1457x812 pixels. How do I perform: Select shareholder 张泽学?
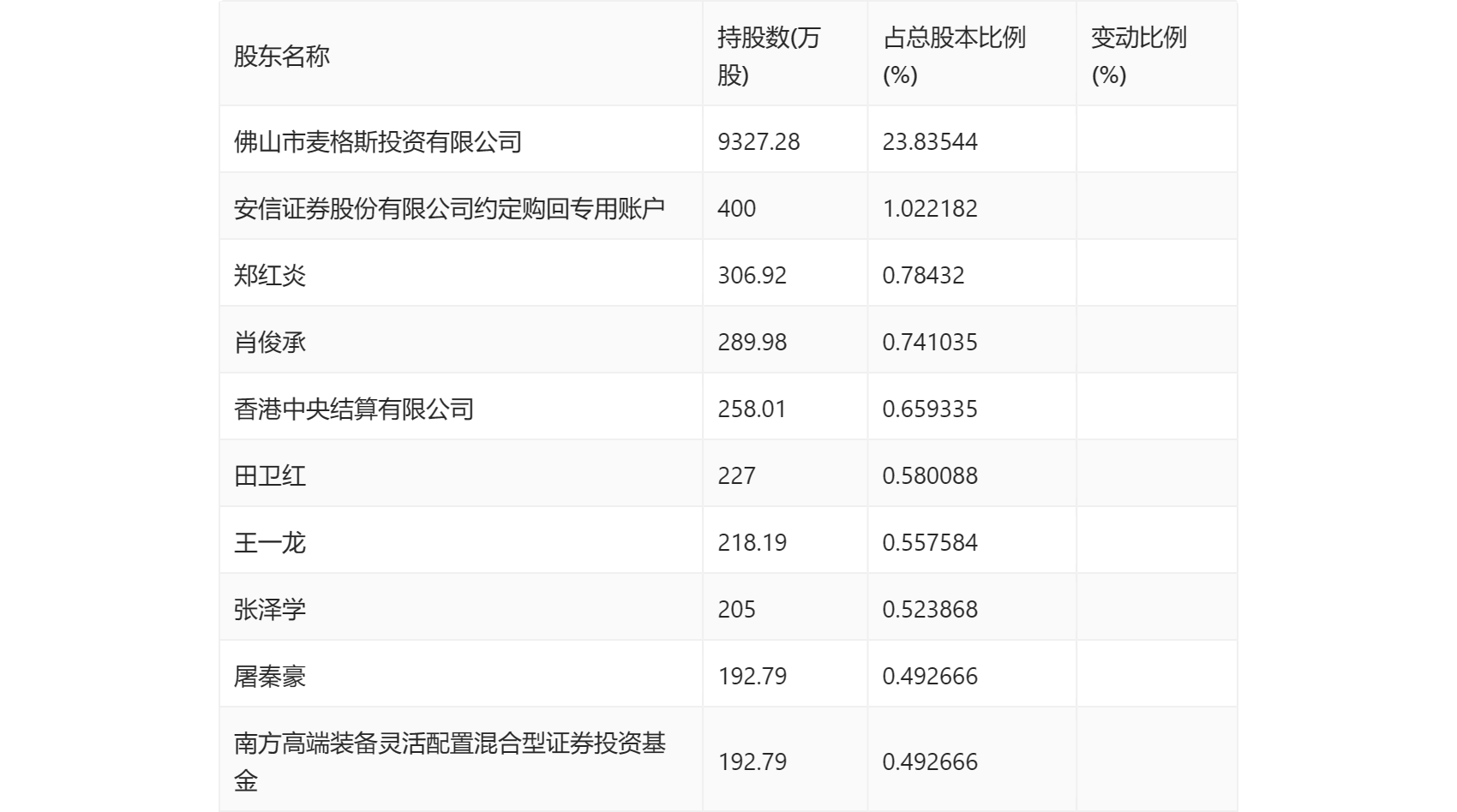click(x=270, y=609)
